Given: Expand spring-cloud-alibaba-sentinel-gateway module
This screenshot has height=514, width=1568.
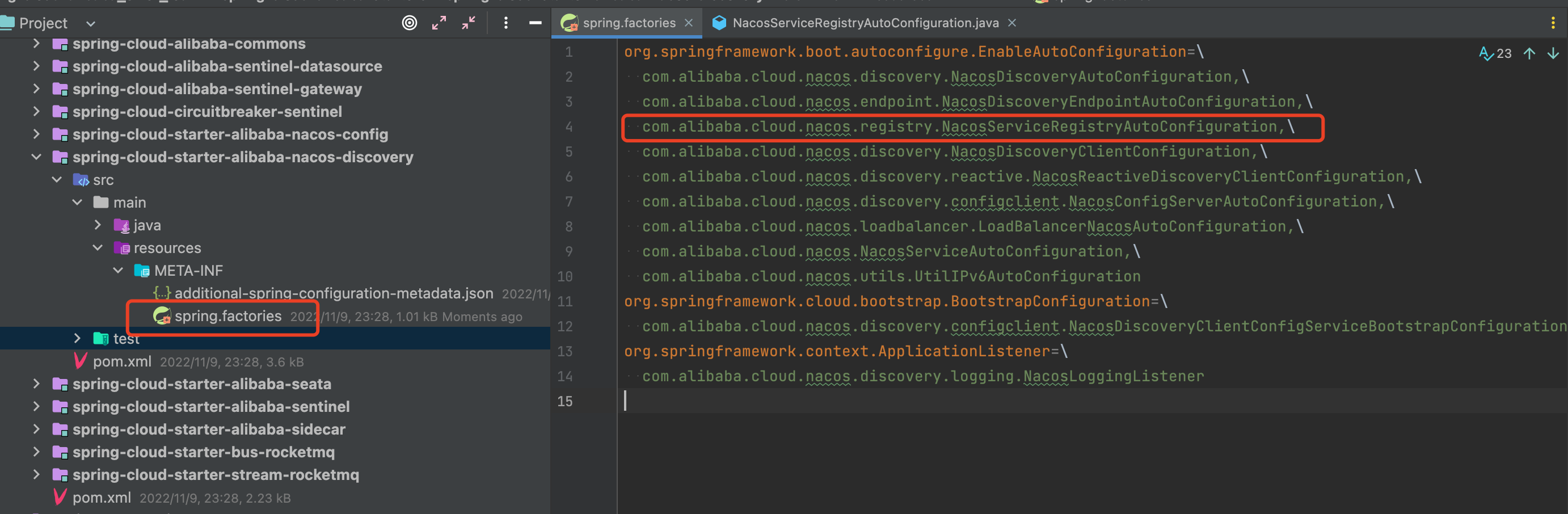Looking at the screenshot, I should [36, 89].
